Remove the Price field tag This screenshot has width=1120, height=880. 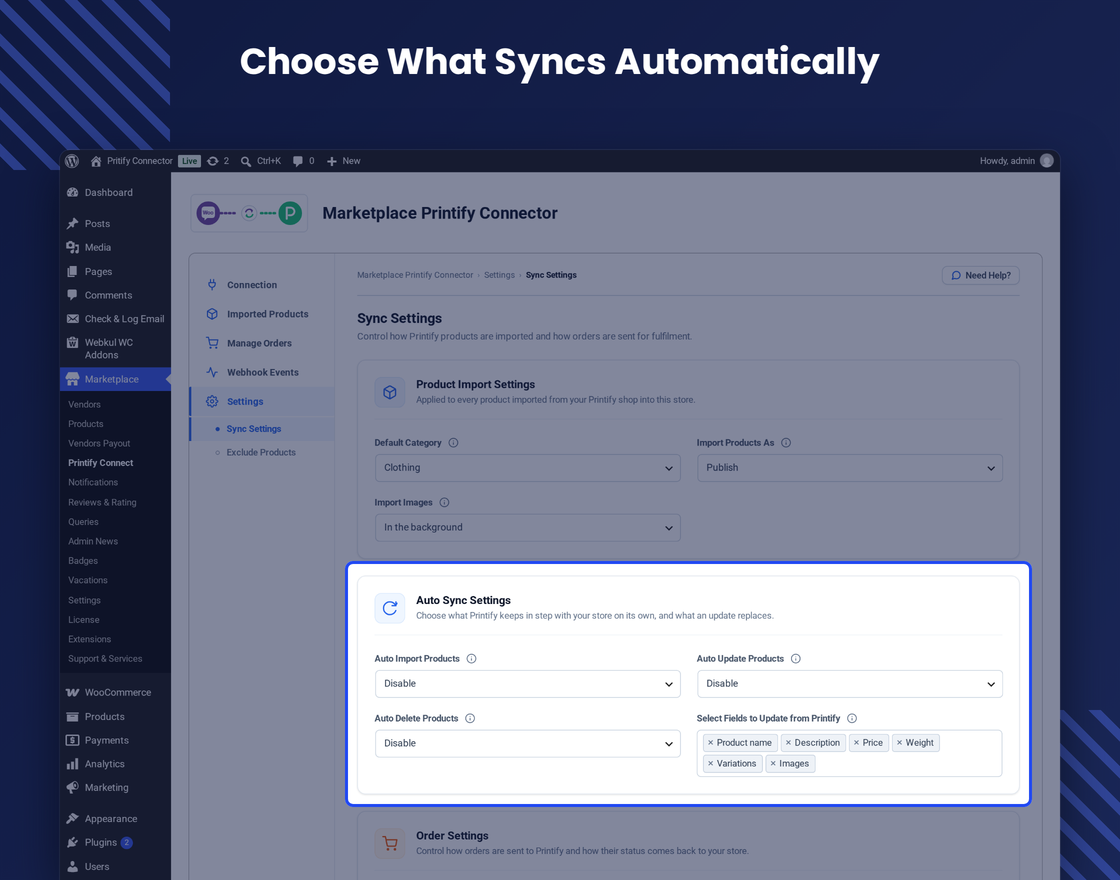click(856, 743)
